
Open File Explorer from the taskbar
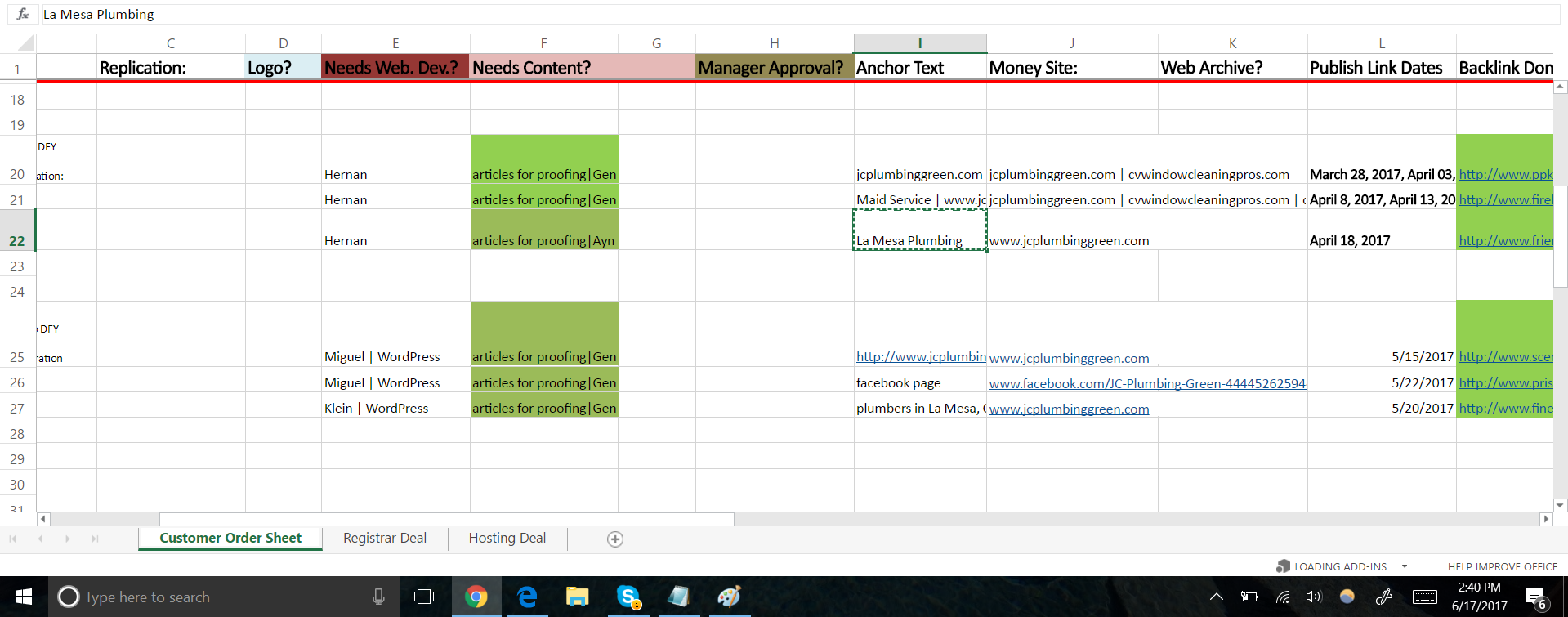(x=577, y=597)
